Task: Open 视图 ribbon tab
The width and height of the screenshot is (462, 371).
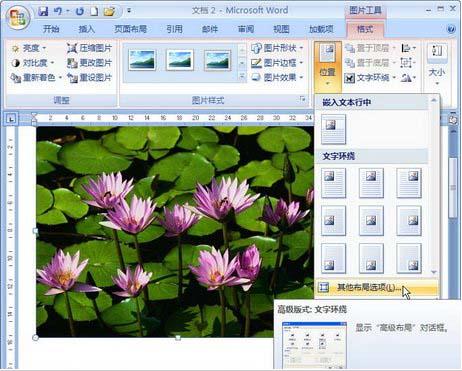Action: (281, 29)
